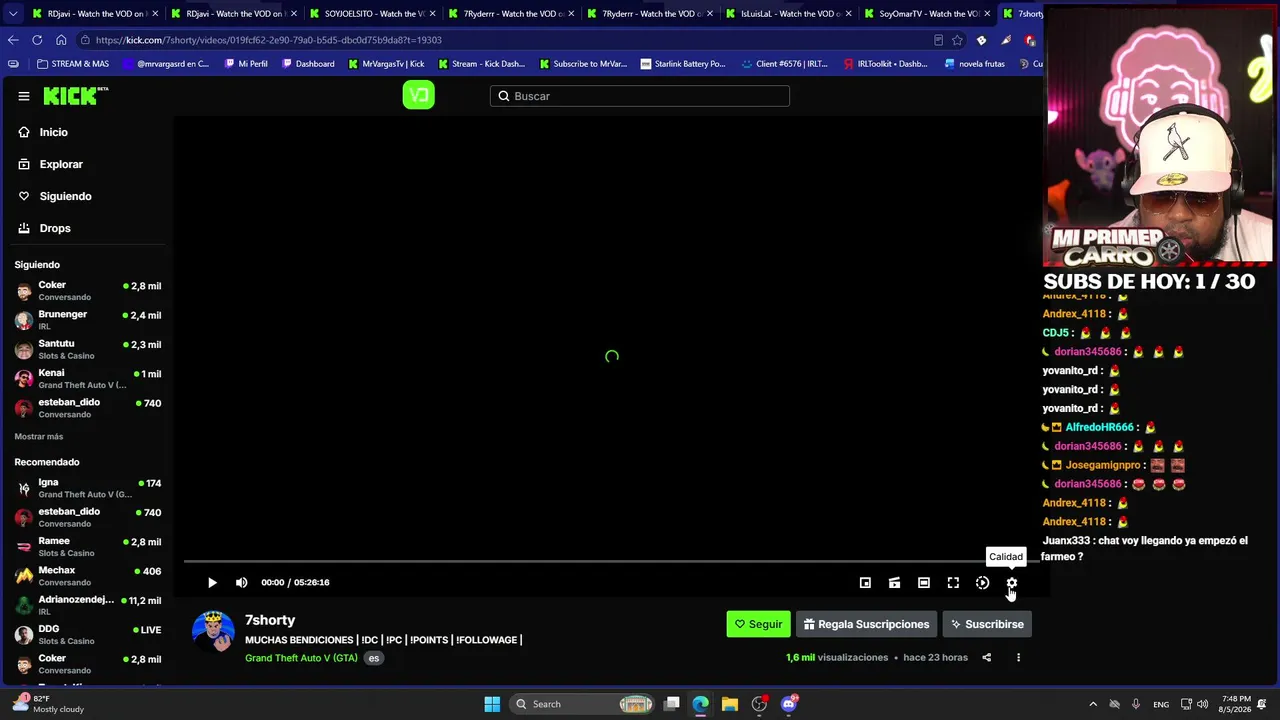Click the browser address bar URL
The width and height of the screenshot is (1280, 720).
[269, 40]
